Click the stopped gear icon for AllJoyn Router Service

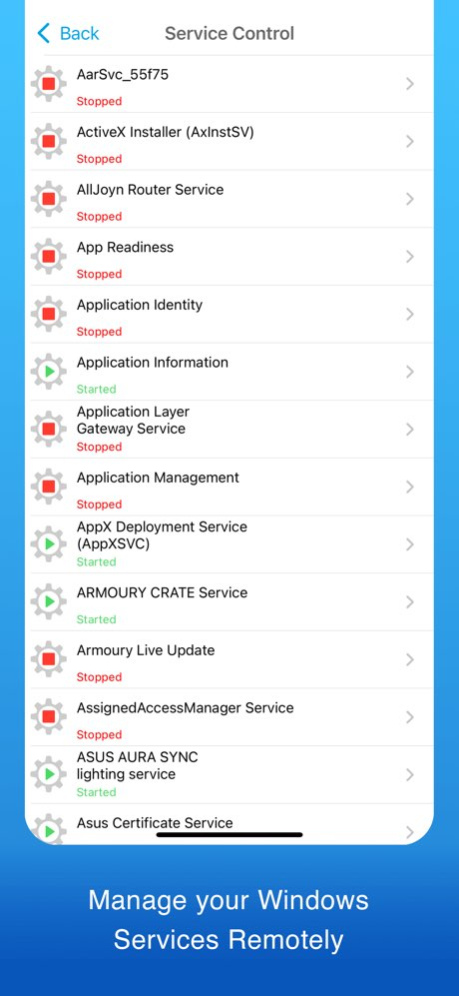49,199
